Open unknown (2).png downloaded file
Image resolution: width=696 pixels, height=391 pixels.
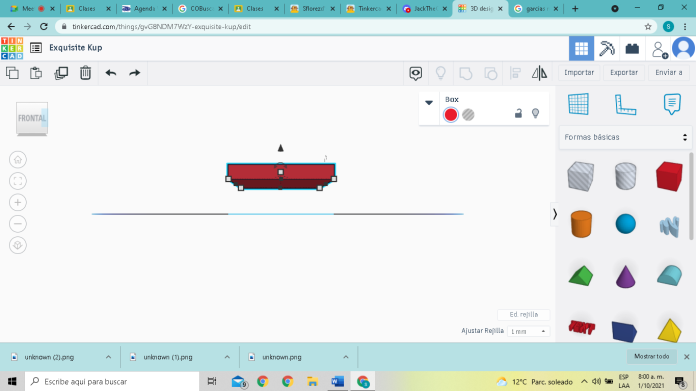click(49, 357)
